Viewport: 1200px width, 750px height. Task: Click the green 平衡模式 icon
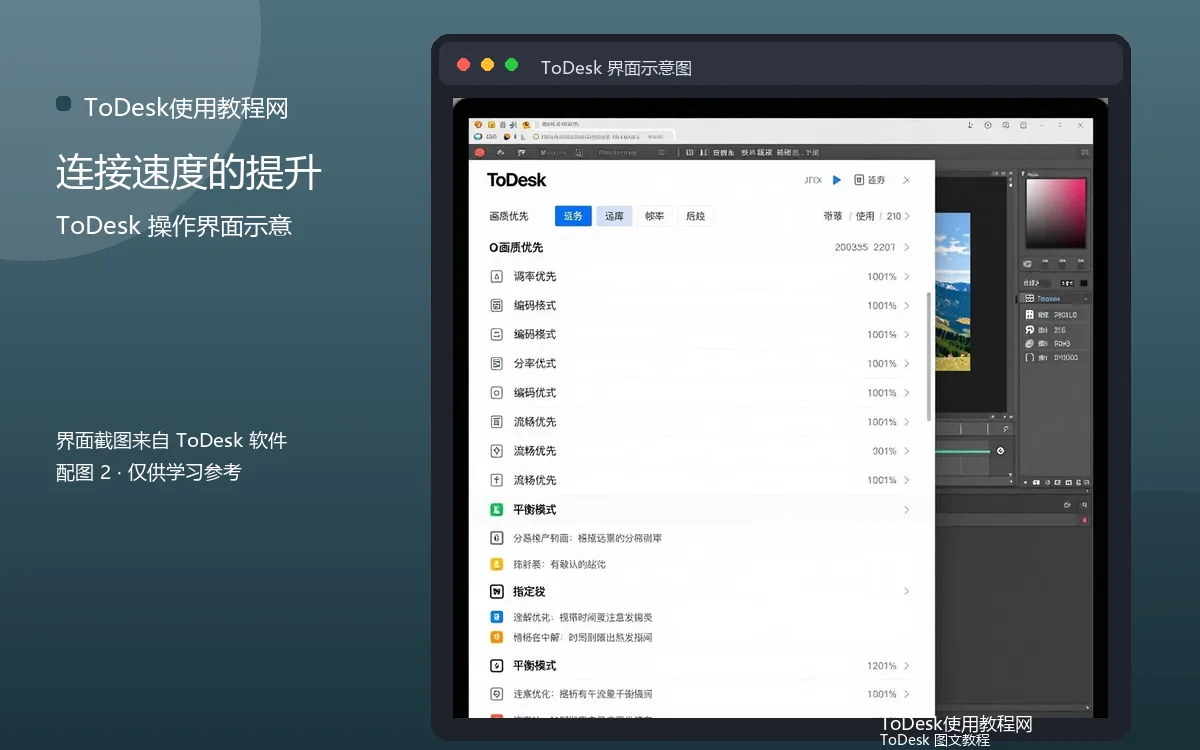(496, 509)
